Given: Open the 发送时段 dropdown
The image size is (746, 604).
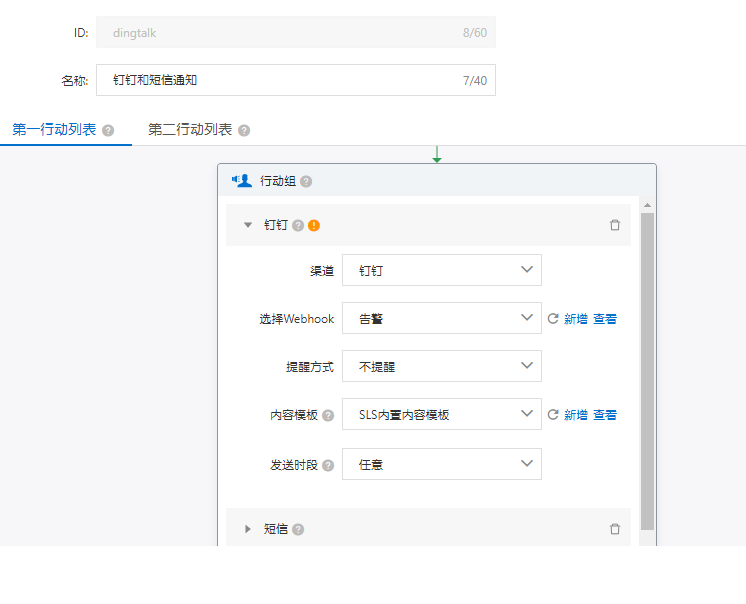Looking at the screenshot, I should 441,464.
